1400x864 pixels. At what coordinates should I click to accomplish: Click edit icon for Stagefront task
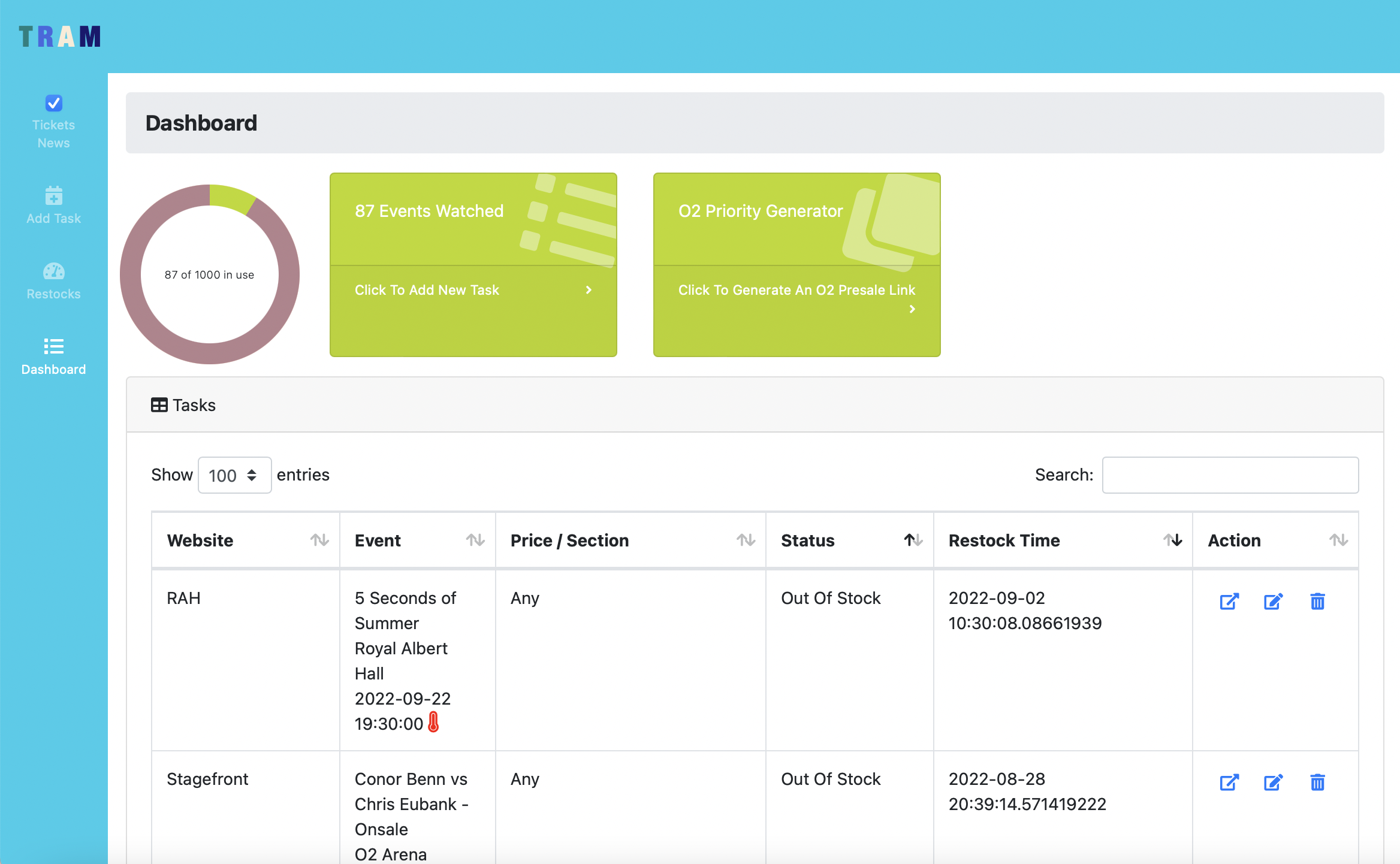pyautogui.click(x=1273, y=782)
